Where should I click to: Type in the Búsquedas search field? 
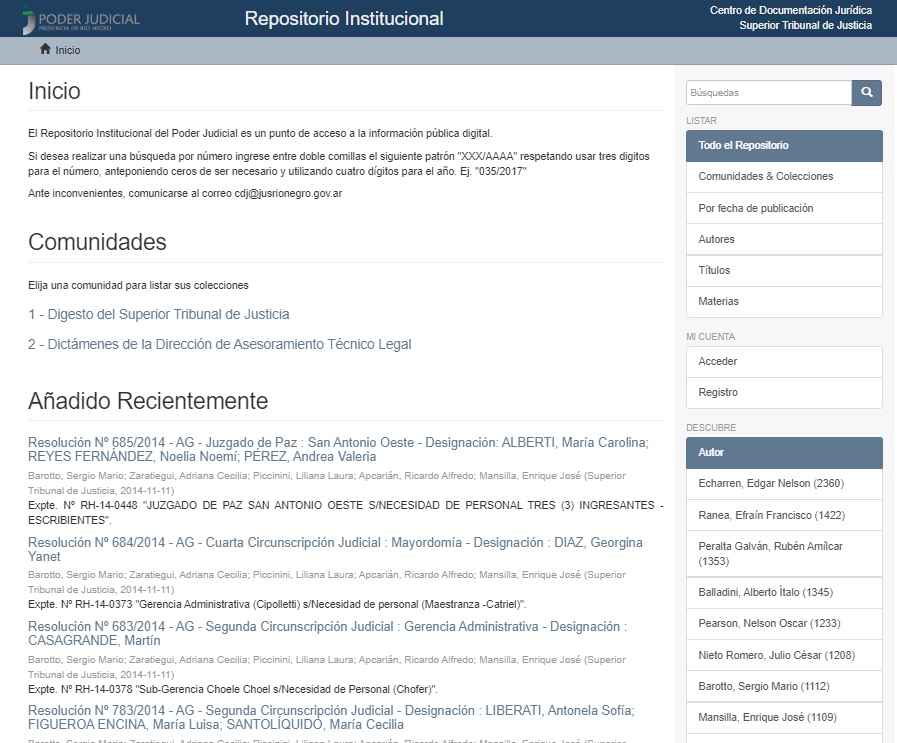pyautogui.click(x=768, y=93)
